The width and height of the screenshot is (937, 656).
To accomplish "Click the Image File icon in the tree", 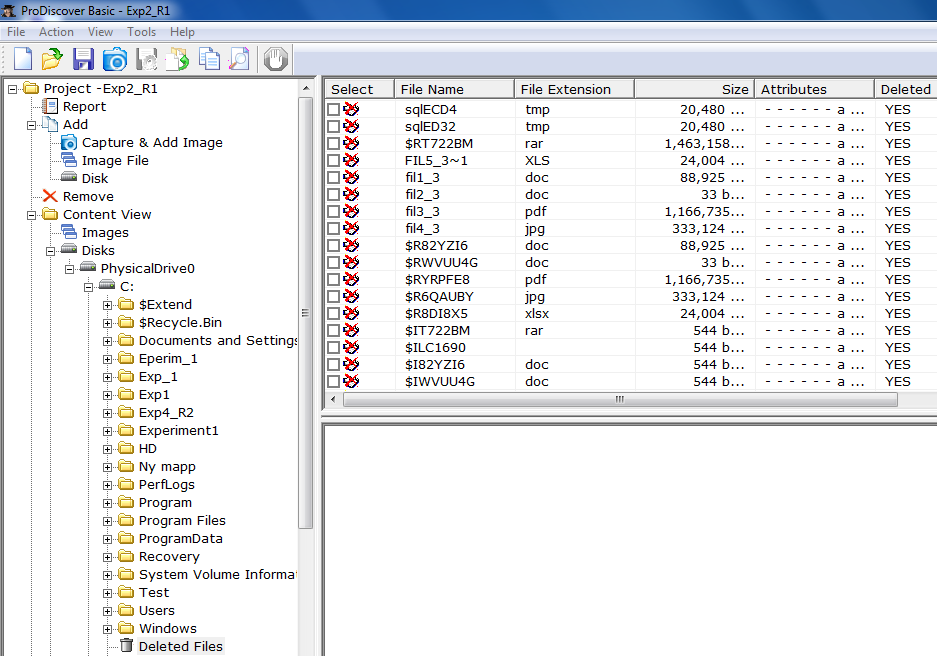I will [x=69, y=160].
